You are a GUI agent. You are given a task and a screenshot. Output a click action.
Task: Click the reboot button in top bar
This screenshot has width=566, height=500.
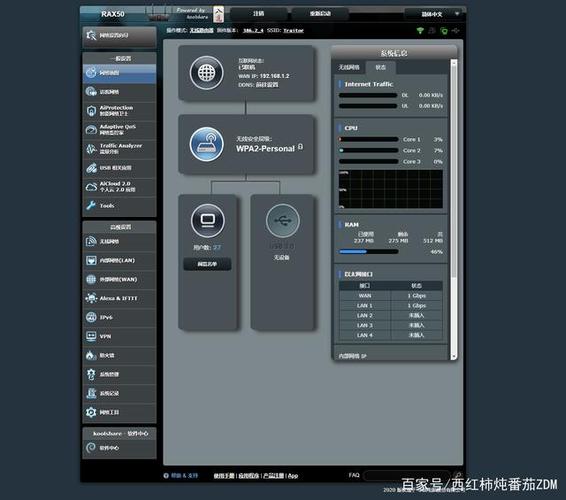pos(320,14)
